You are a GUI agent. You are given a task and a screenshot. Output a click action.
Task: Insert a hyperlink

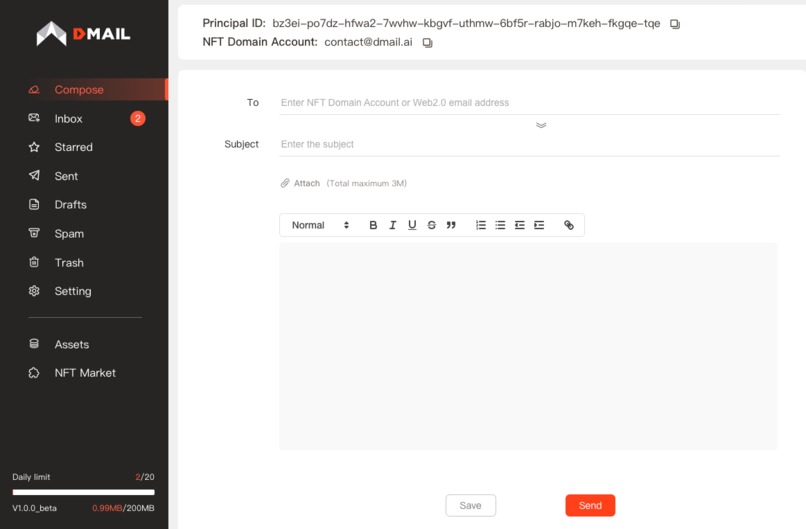(569, 225)
